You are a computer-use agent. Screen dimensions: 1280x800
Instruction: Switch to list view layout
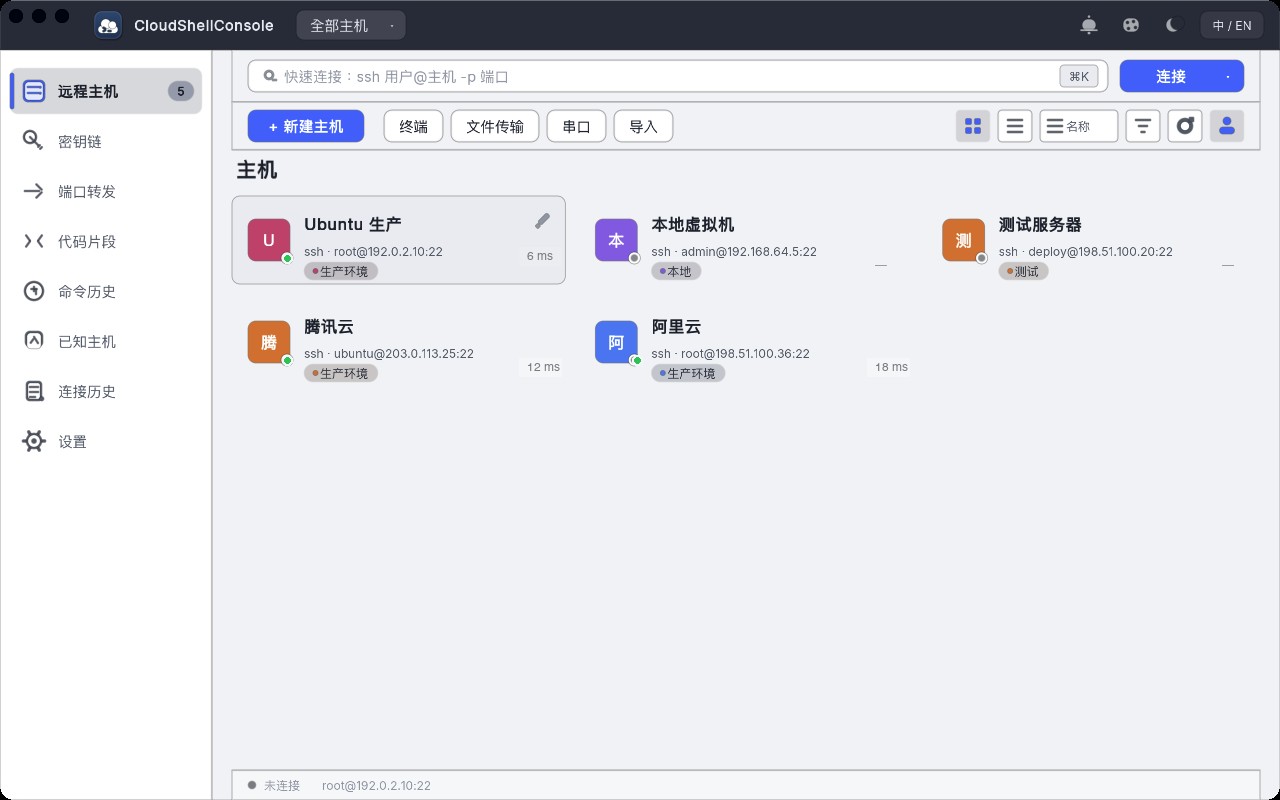click(x=1015, y=126)
